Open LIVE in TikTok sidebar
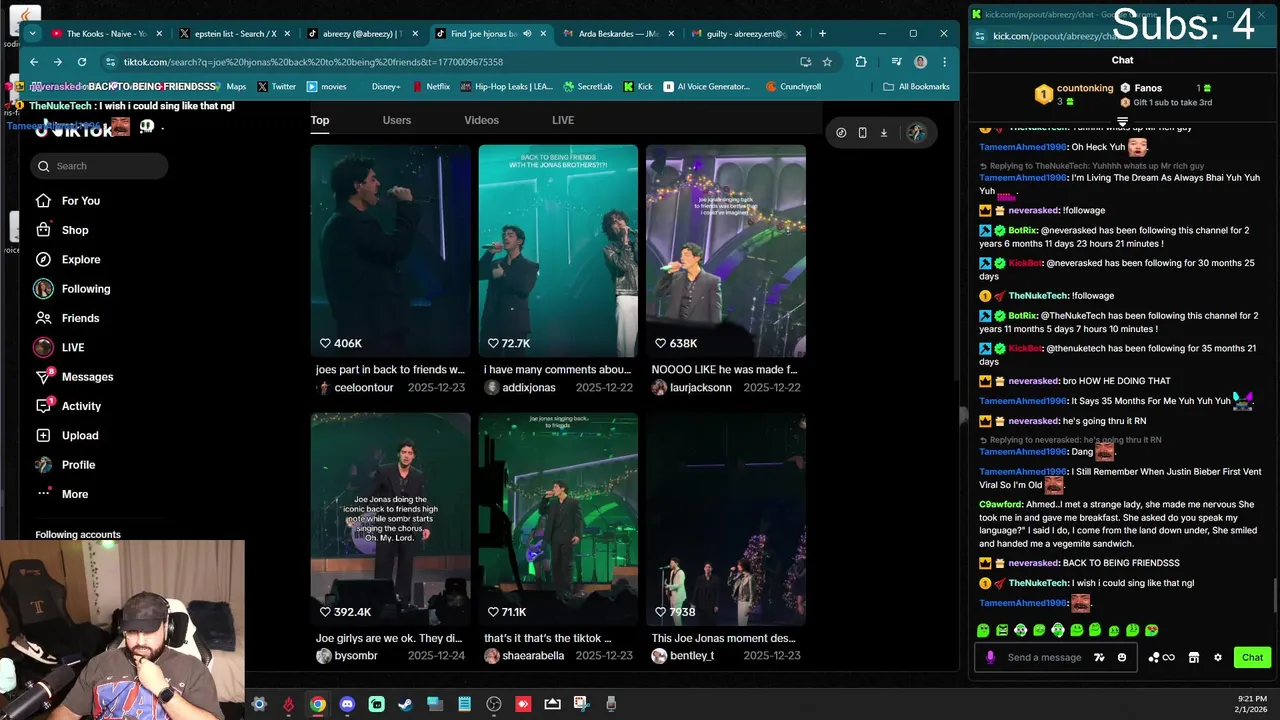This screenshot has height=720, width=1280. click(59, 347)
